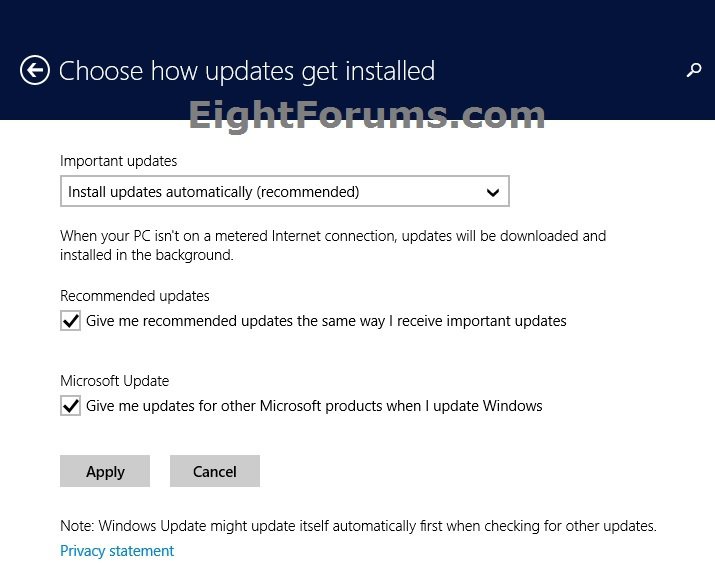Click the EightForums.com watermark
The image size is (715, 582).
click(x=366, y=116)
